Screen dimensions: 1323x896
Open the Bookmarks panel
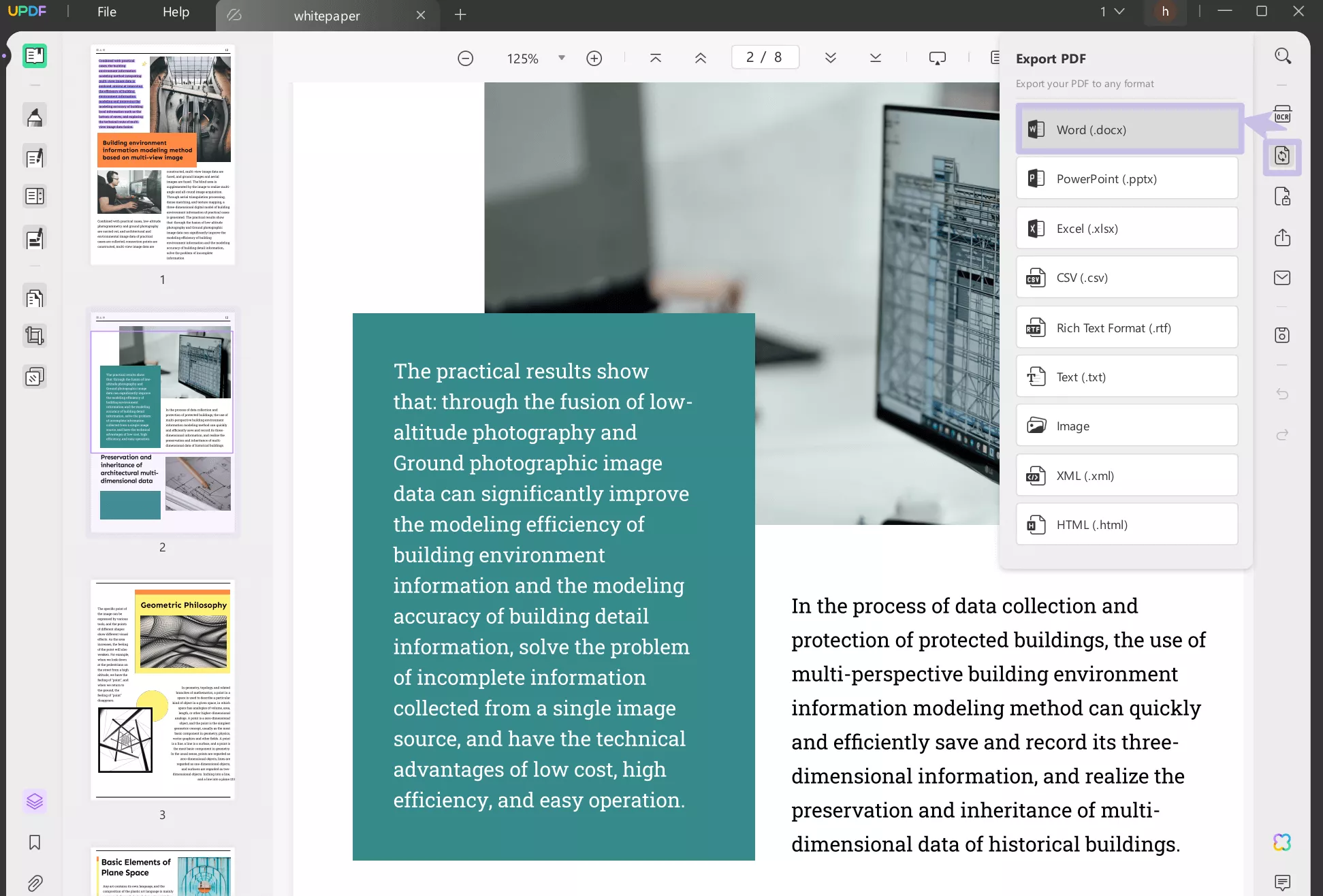click(35, 842)
